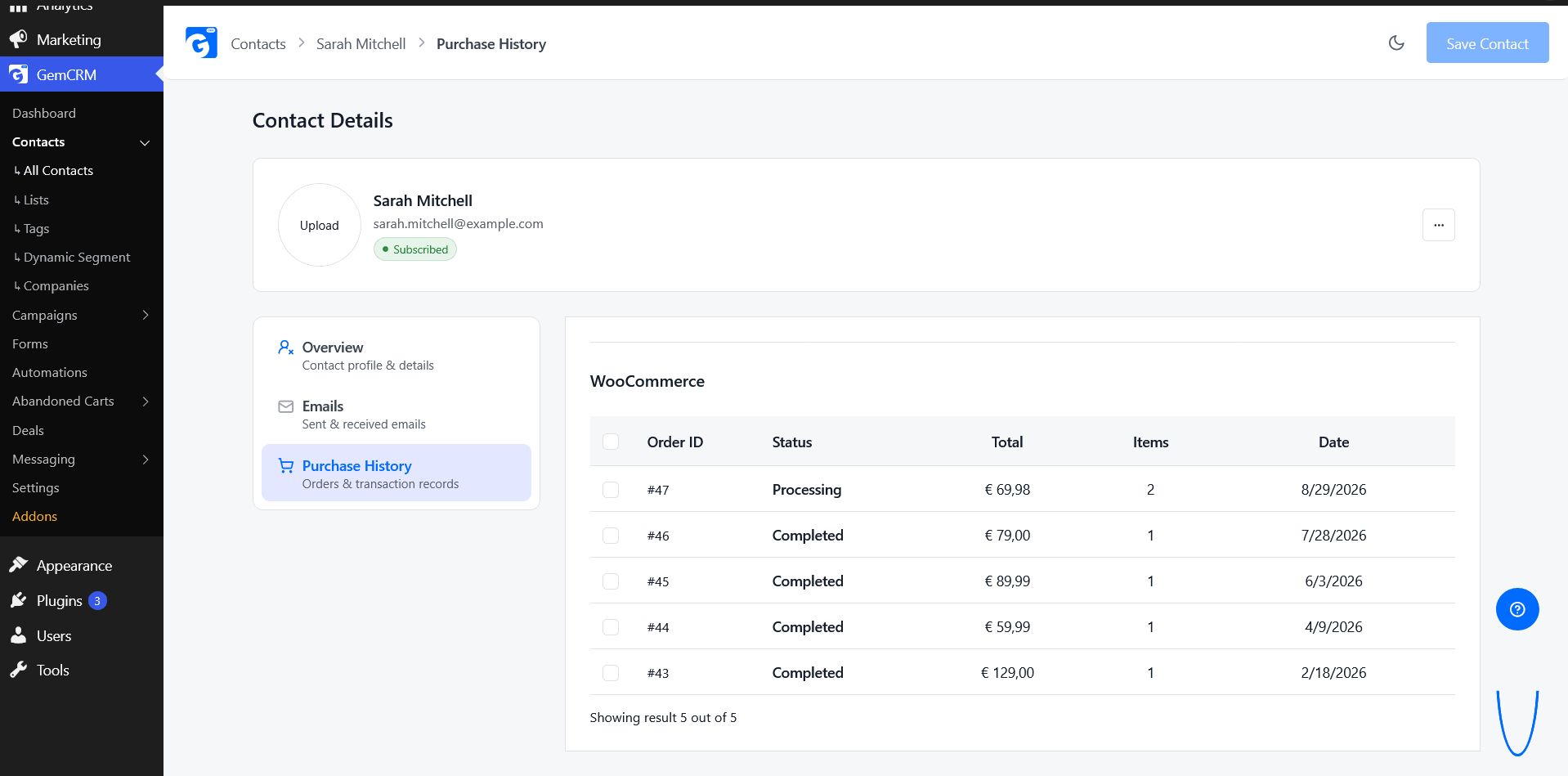Click the GemCRM sidebar menu icon
This screenshot has width=1568, height=776.
(x=18, y=74)
